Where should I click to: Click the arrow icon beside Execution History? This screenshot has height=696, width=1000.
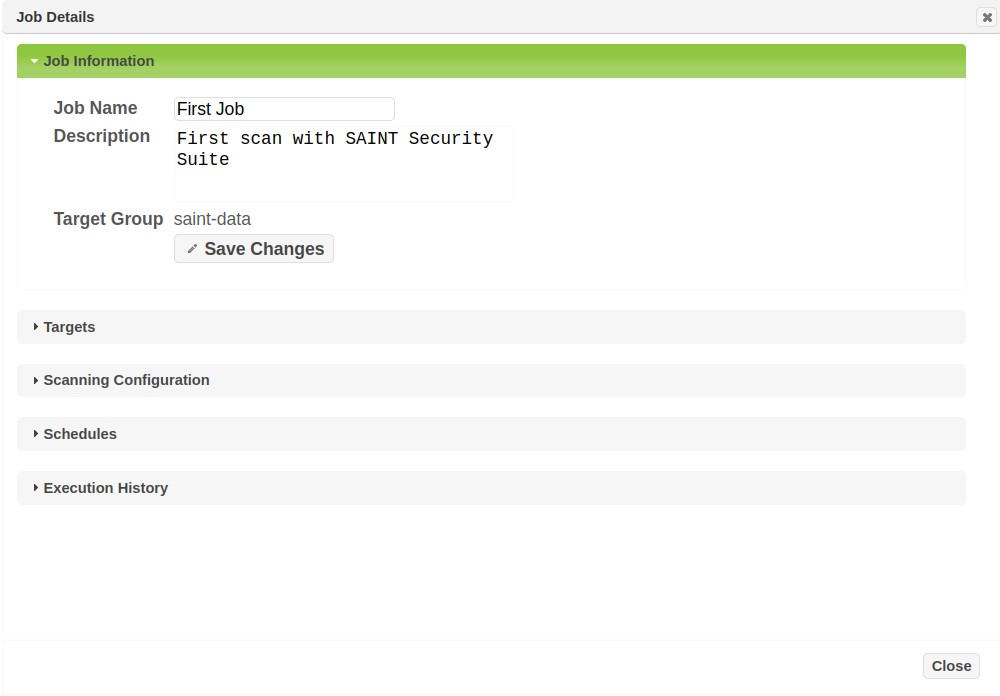pos(36,488)
